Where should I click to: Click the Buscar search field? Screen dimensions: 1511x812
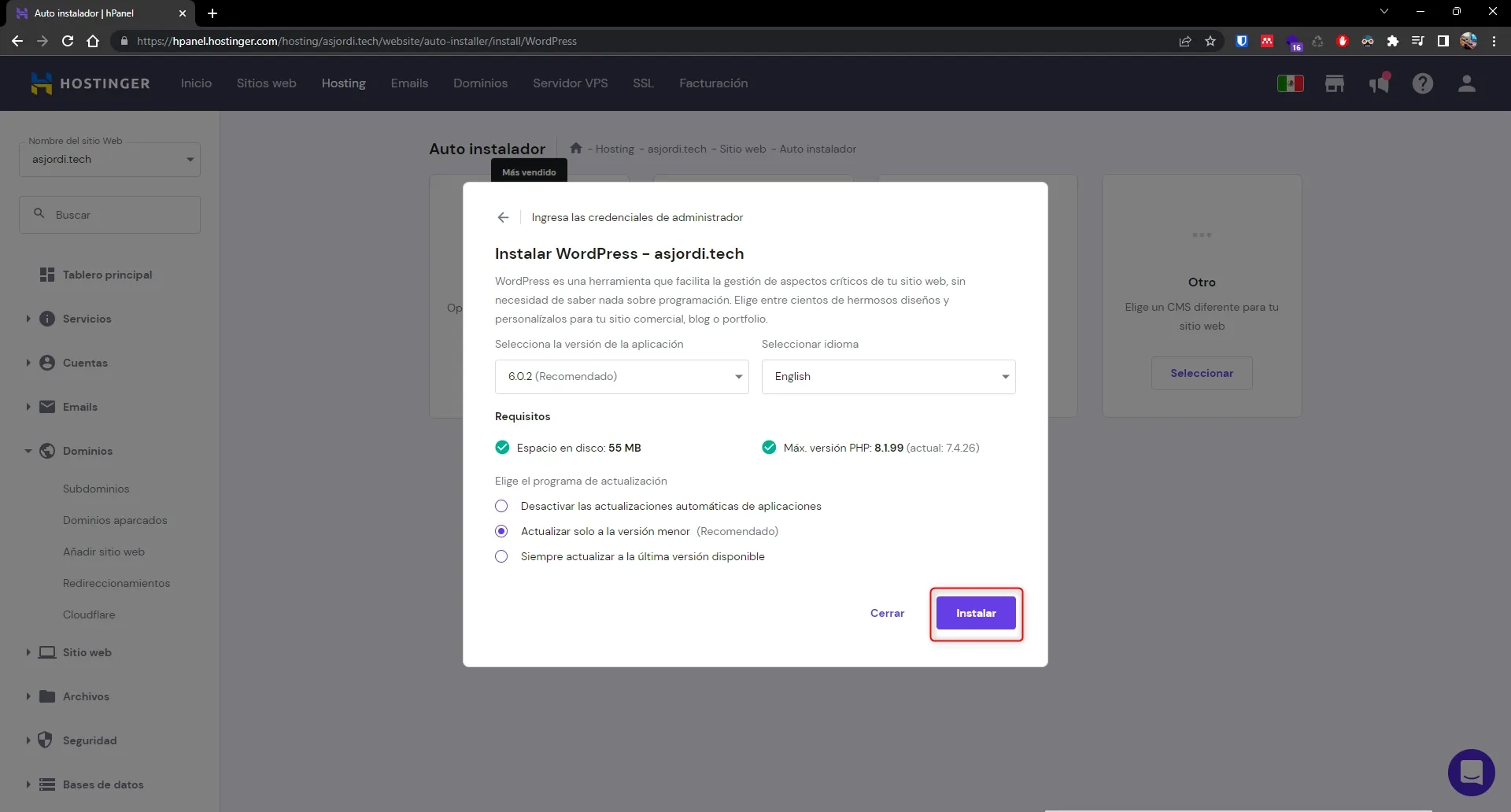[x=110, y=215]
